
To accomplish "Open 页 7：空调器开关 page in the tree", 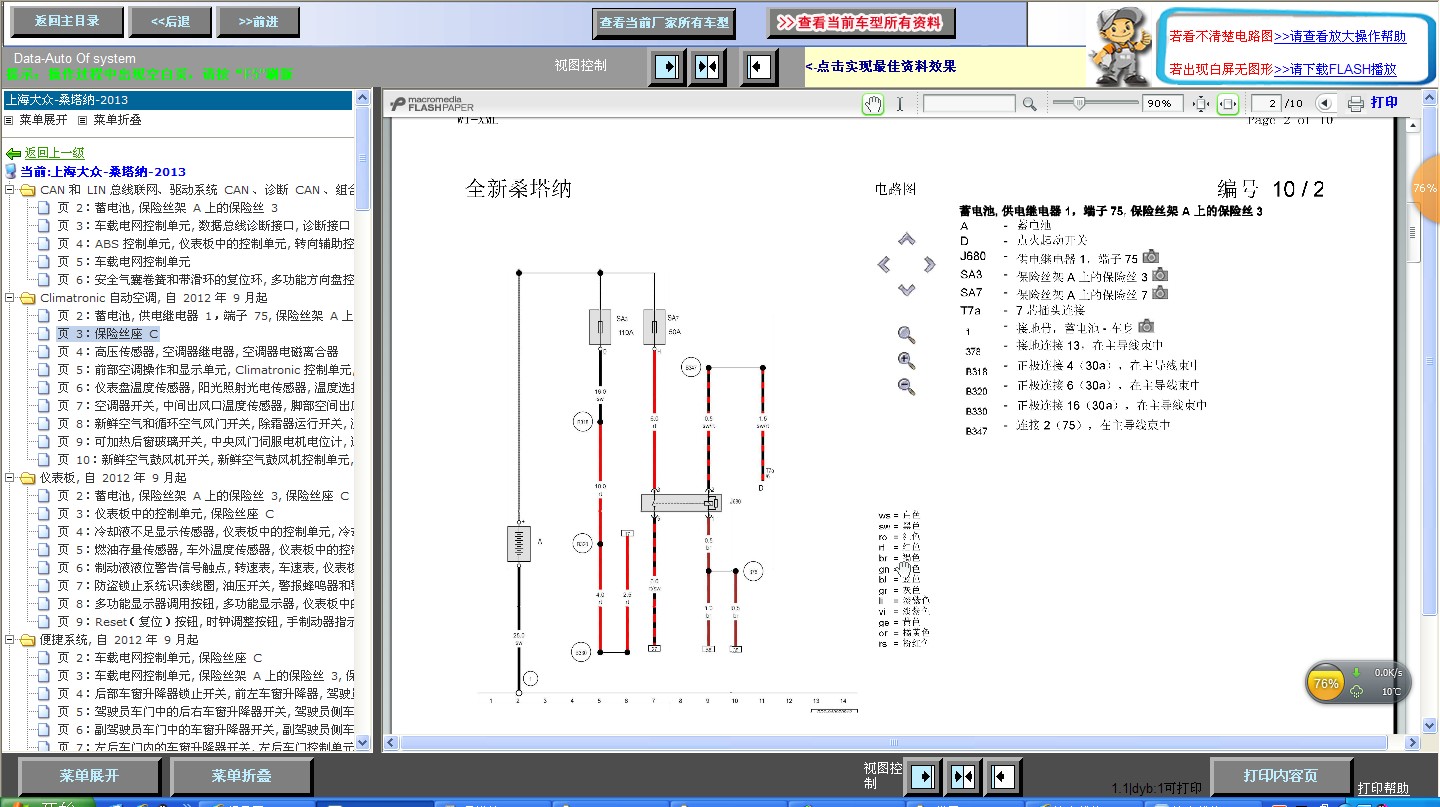I will point(205,406).
